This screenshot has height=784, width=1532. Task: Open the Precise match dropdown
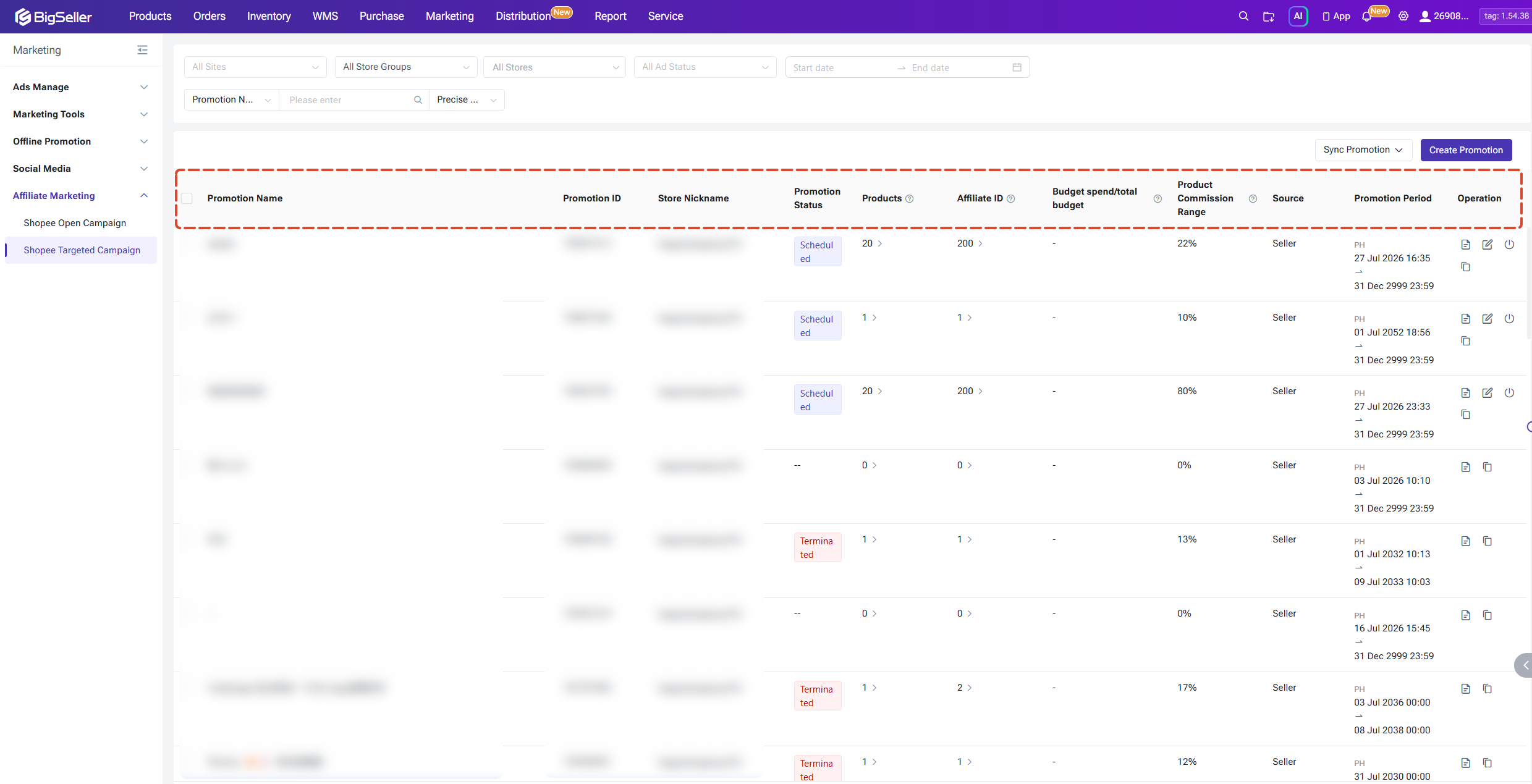coord(467,100)
